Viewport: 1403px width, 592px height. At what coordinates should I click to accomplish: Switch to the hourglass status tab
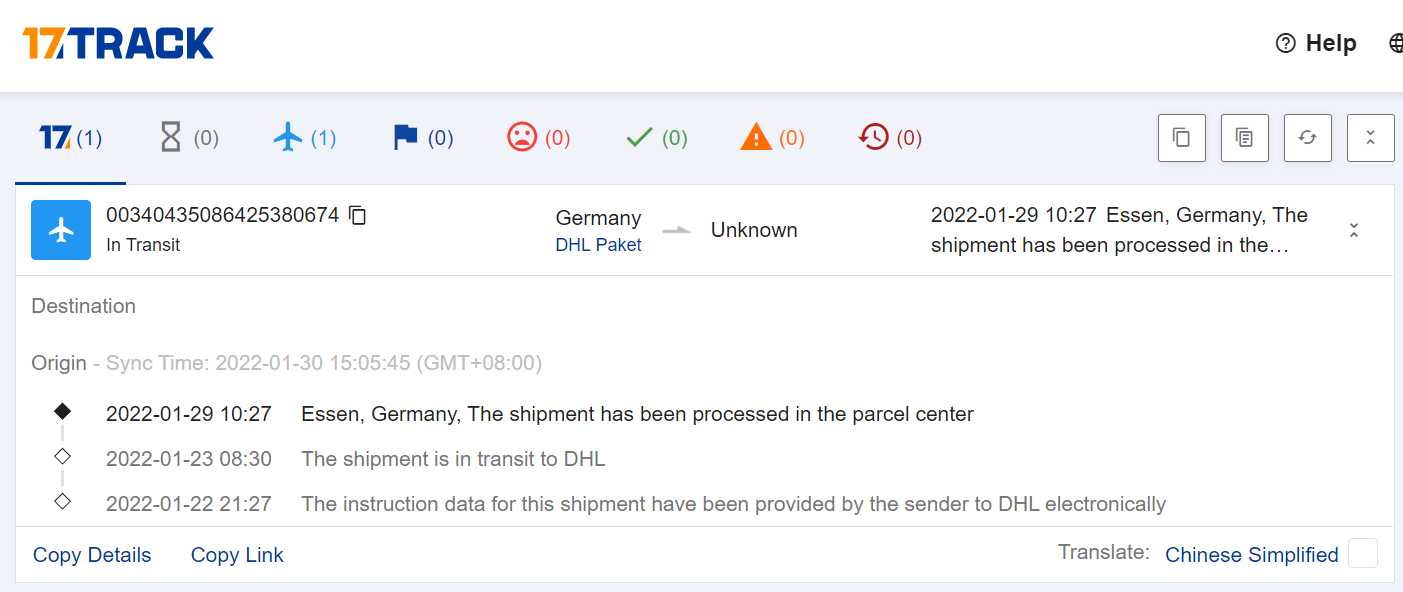(x=189, y=138)
